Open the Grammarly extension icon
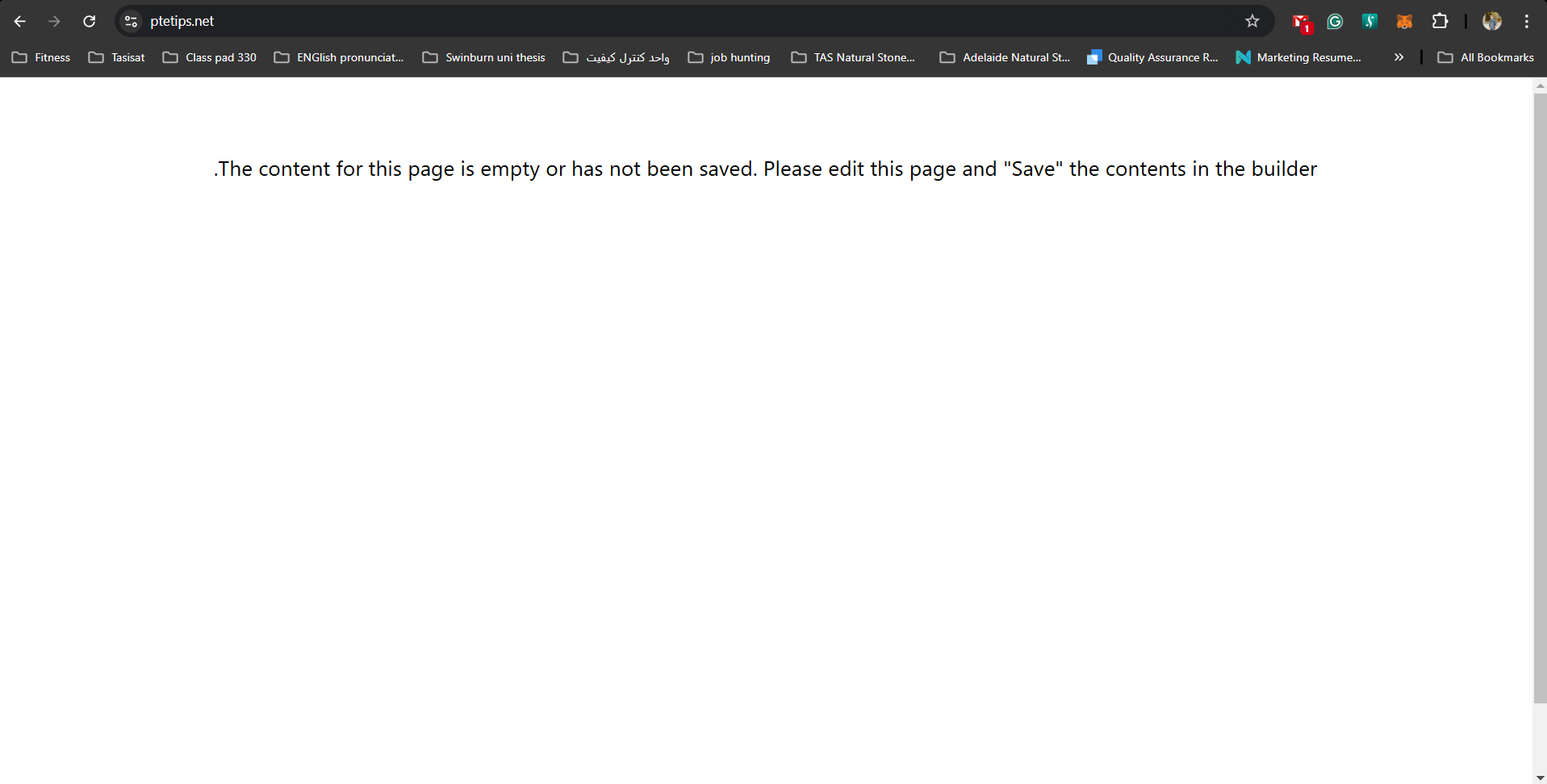 point(1336,22)
